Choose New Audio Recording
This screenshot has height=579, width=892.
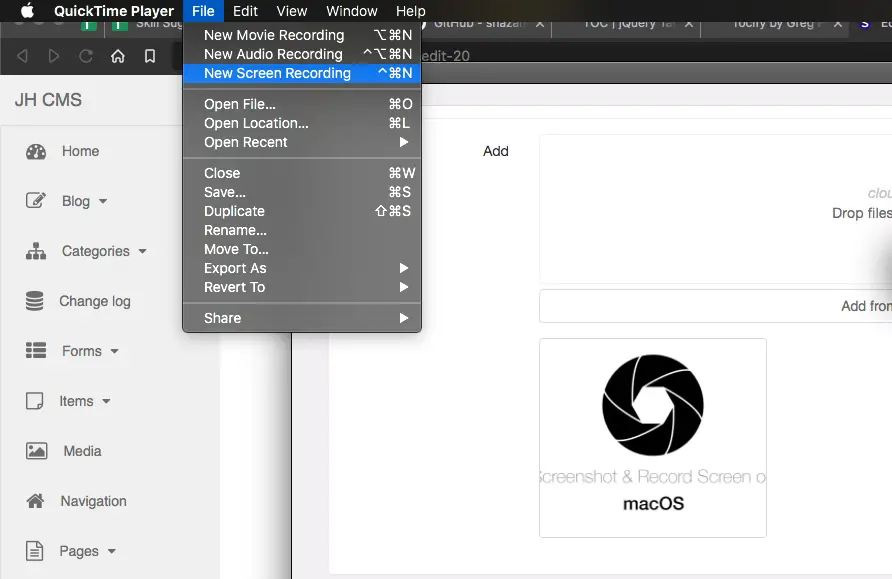coord(302,54)
